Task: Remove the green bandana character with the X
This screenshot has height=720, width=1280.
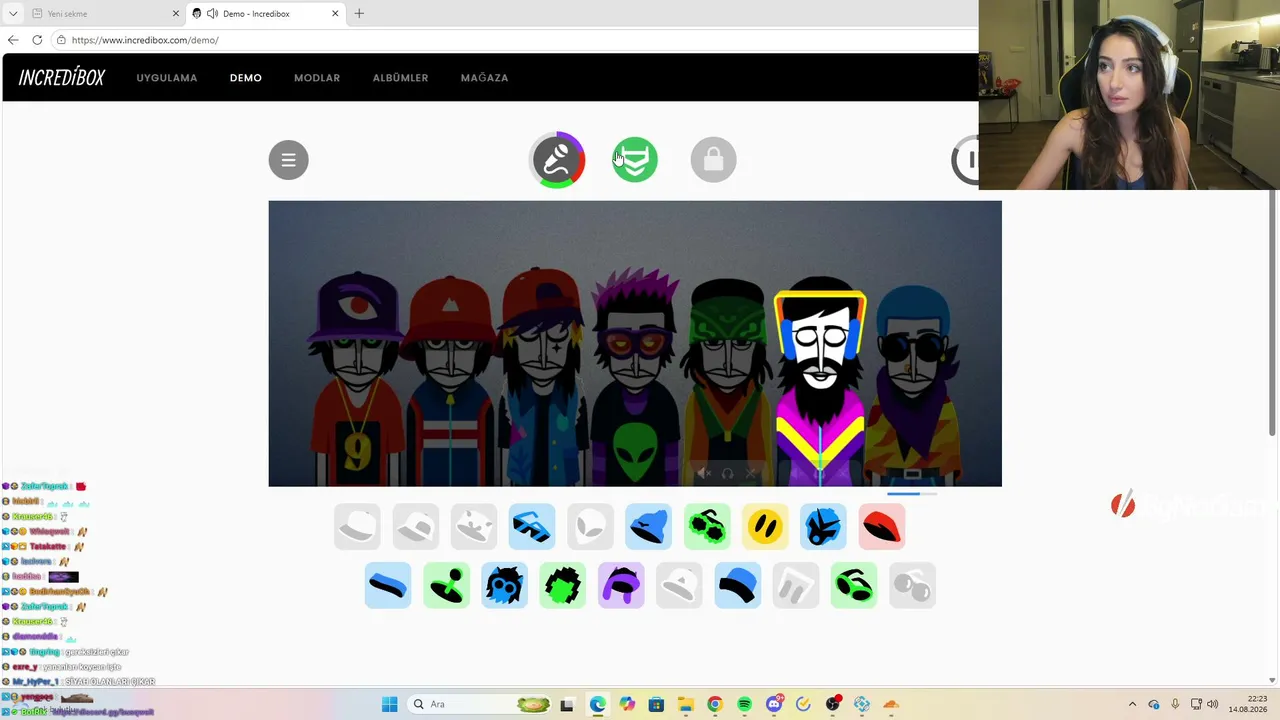Action: tap(751, 473)
